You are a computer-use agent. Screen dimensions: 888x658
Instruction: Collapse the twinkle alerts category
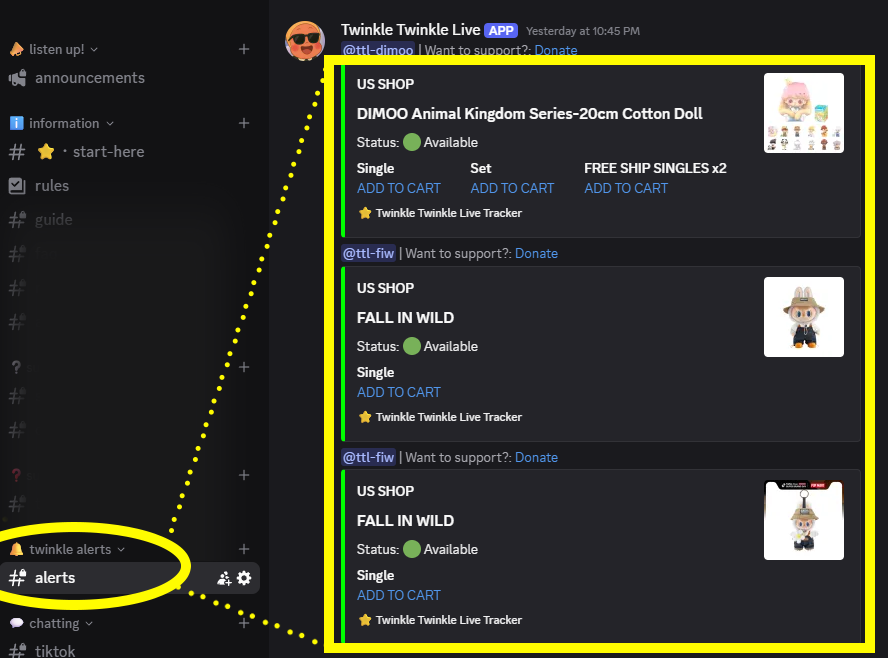click(x=70, y=548)
